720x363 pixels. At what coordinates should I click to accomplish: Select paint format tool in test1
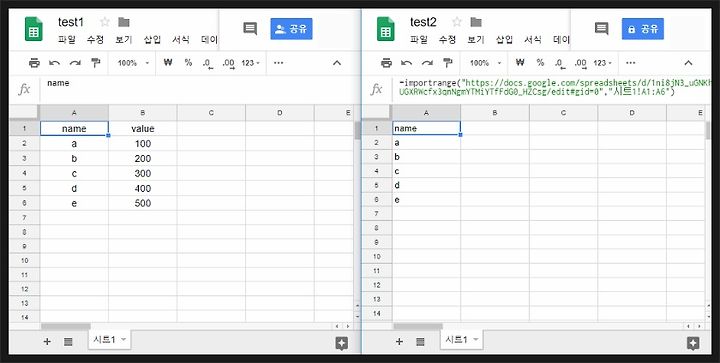(96, 63)
